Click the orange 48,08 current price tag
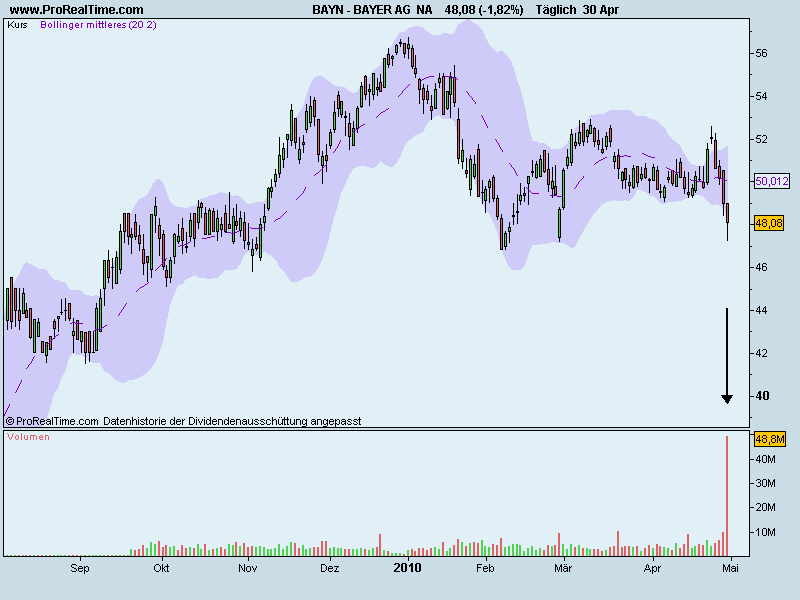 click(770, 223)
